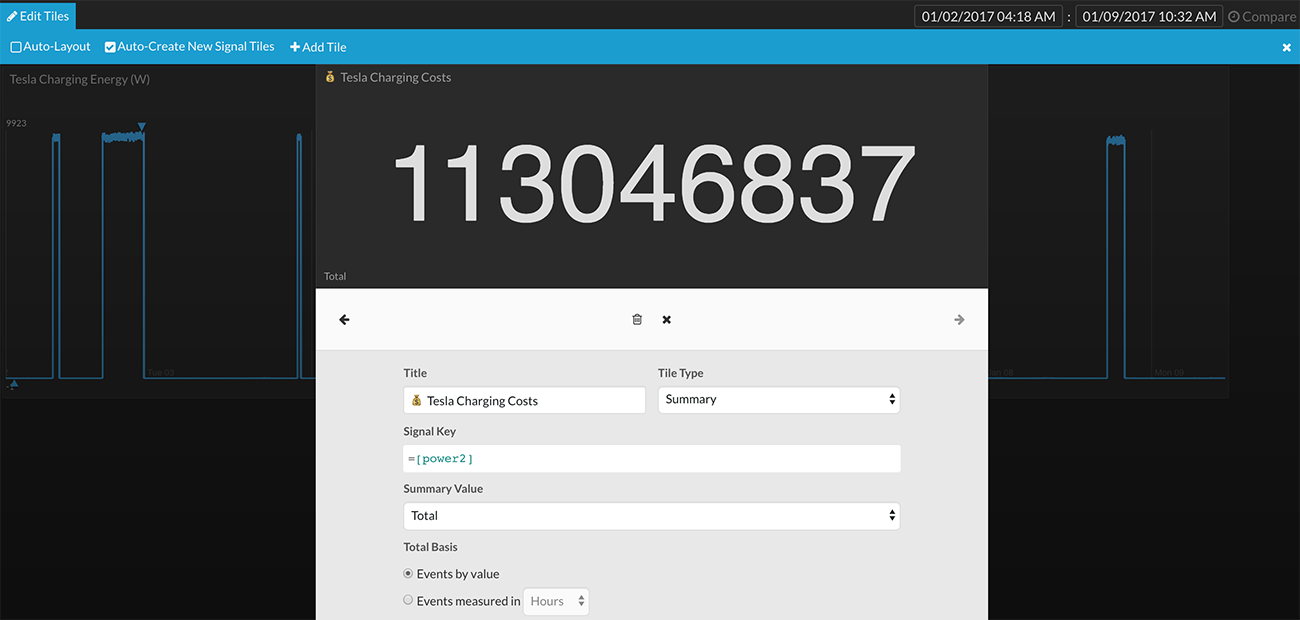Uncheck Auto-Create New Signal Tiles

coord(110,47)
